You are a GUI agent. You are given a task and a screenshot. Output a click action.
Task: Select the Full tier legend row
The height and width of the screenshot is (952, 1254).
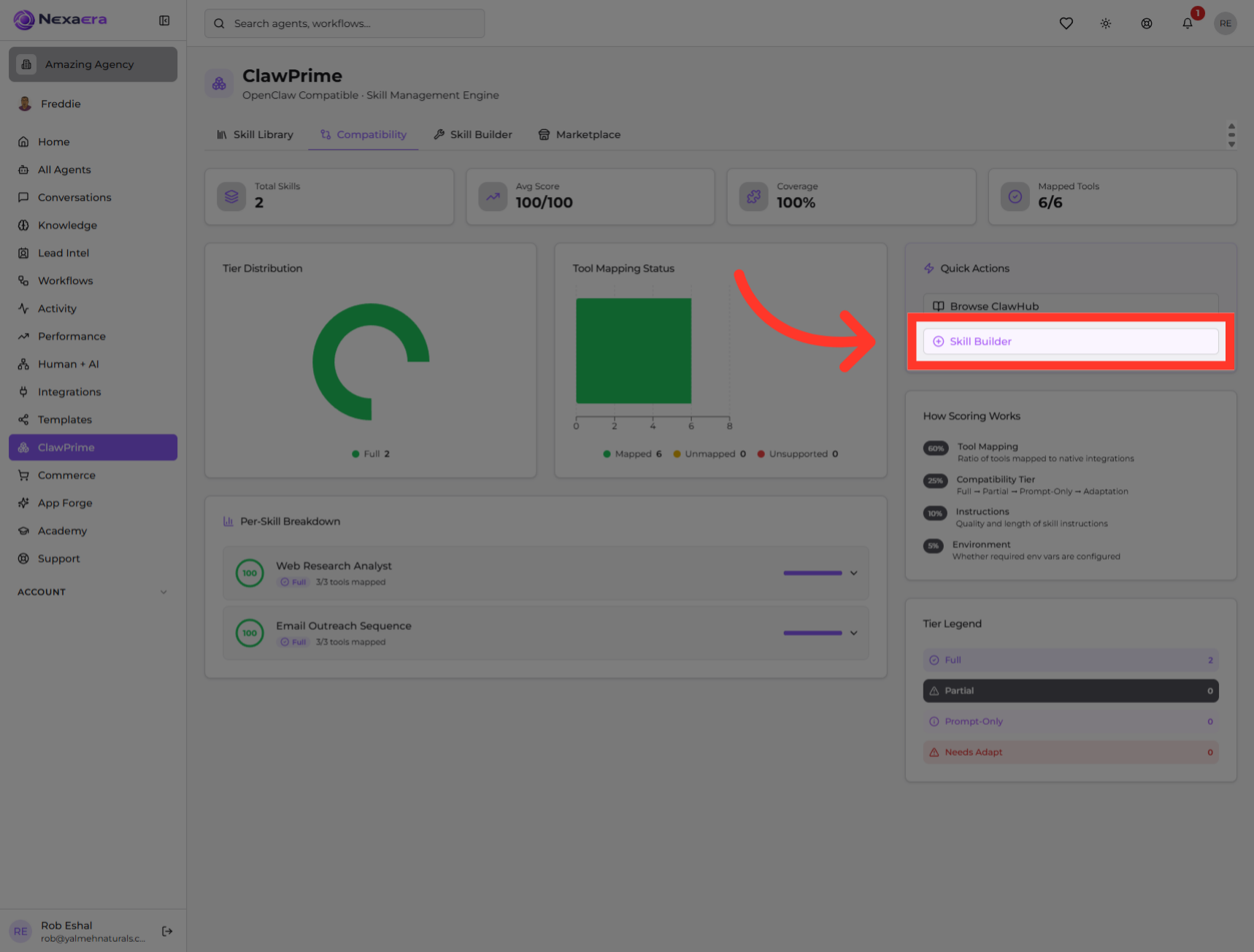[1071, 660]
